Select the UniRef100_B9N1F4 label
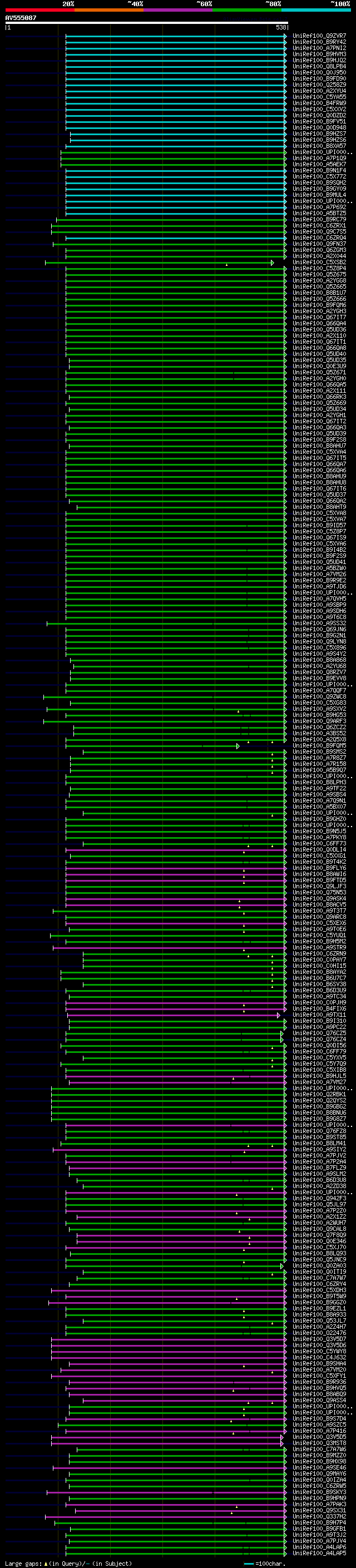This screenshot has height=1568, width=356. [x=319, y=170]
